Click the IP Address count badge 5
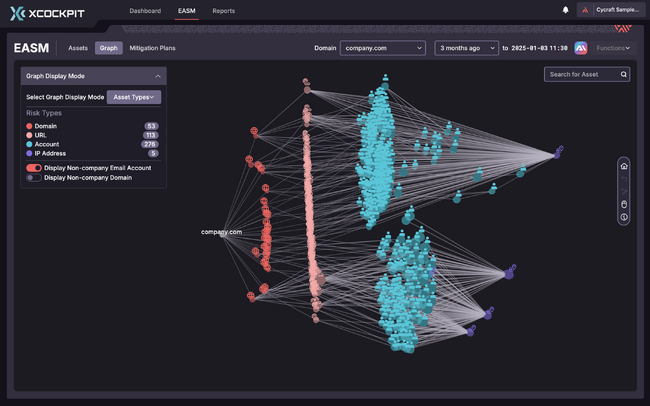This screenshot has height=406, width=650. 153,153
